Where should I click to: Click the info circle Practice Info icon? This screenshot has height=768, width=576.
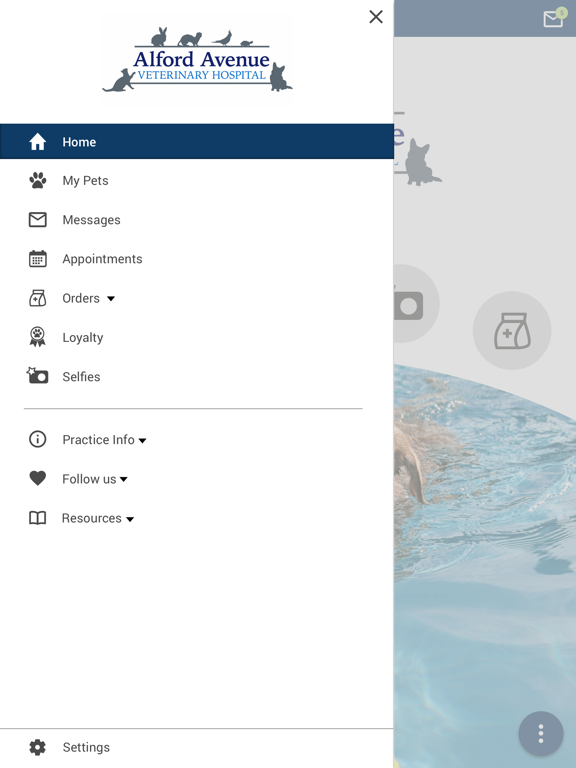coord(38,439)
